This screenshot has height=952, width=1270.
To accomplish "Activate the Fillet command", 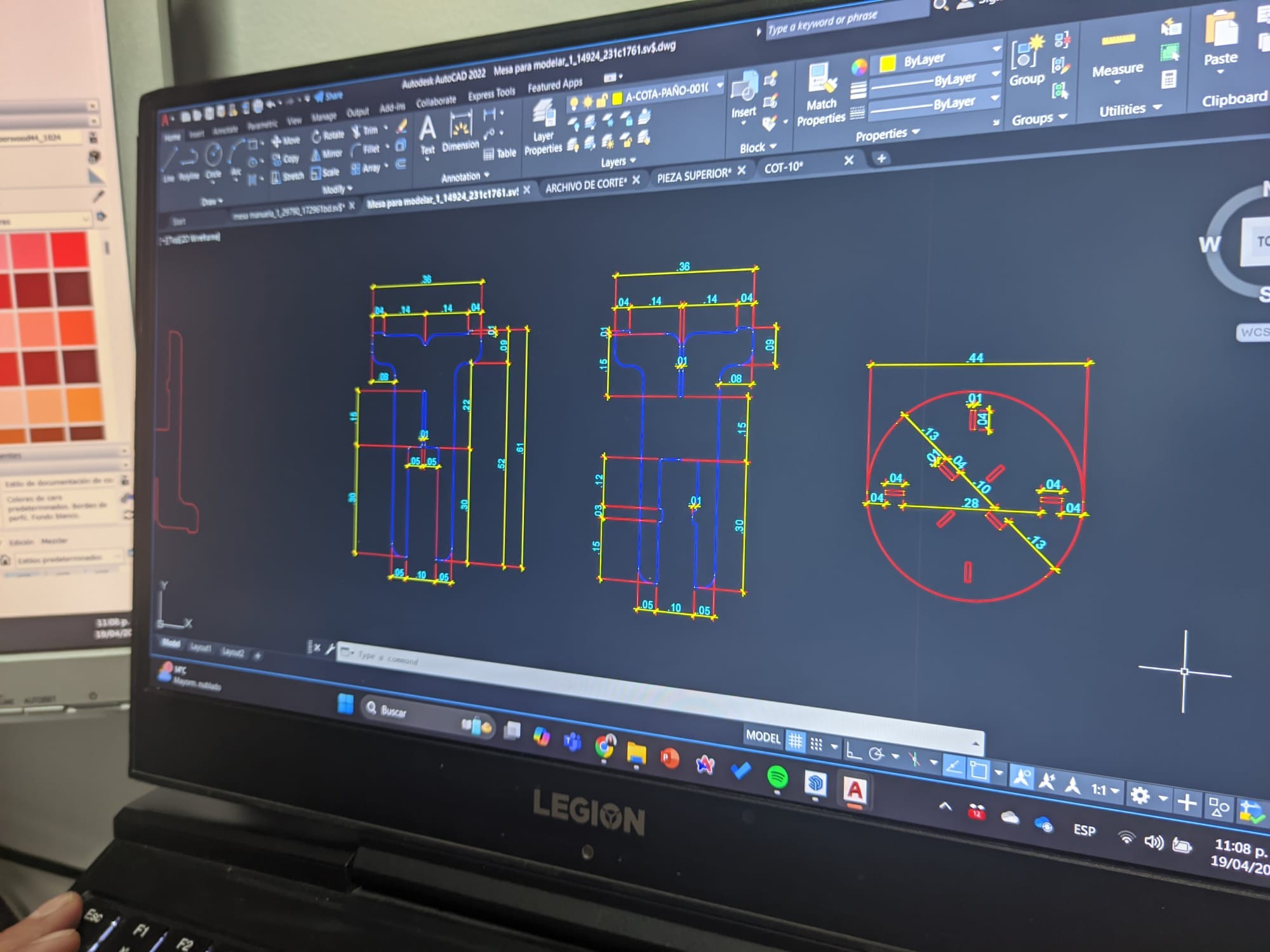I will coord(365,150).
